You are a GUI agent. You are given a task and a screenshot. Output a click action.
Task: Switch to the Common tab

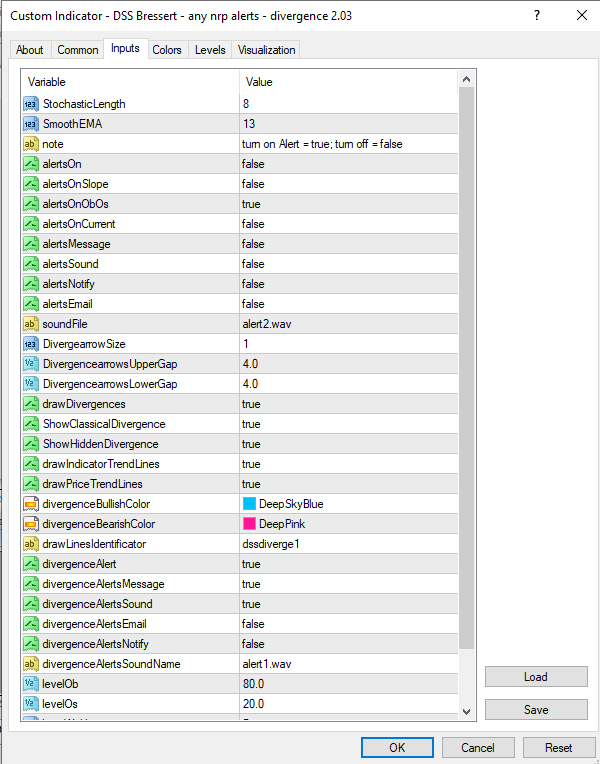77,50
